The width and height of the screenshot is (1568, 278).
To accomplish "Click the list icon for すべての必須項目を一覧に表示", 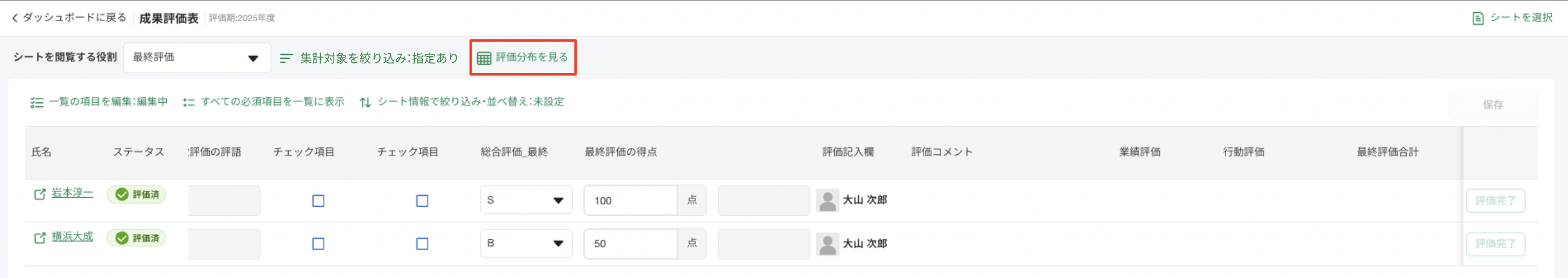I will 188,102.
